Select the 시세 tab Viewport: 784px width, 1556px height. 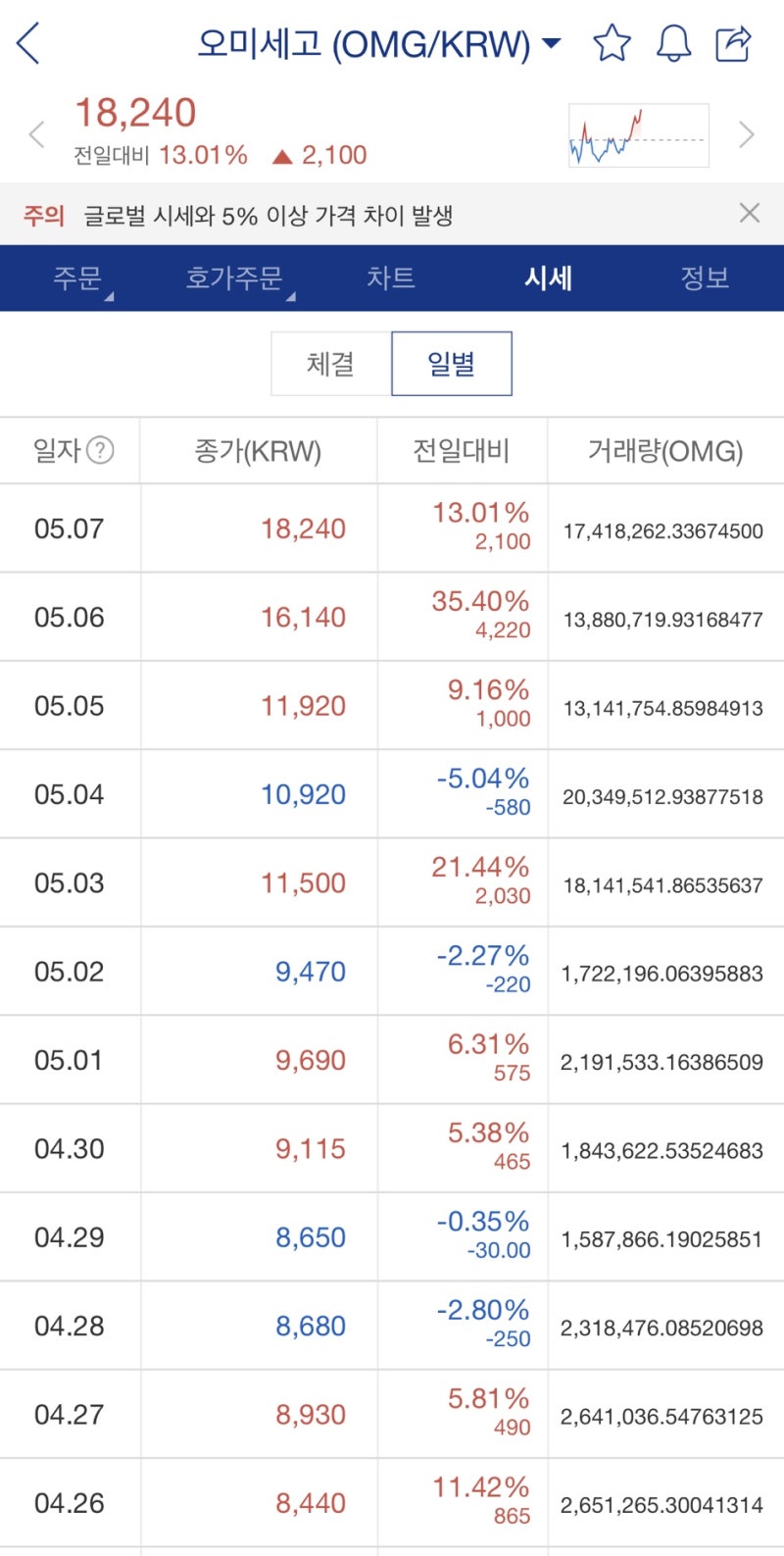point(548,278)
